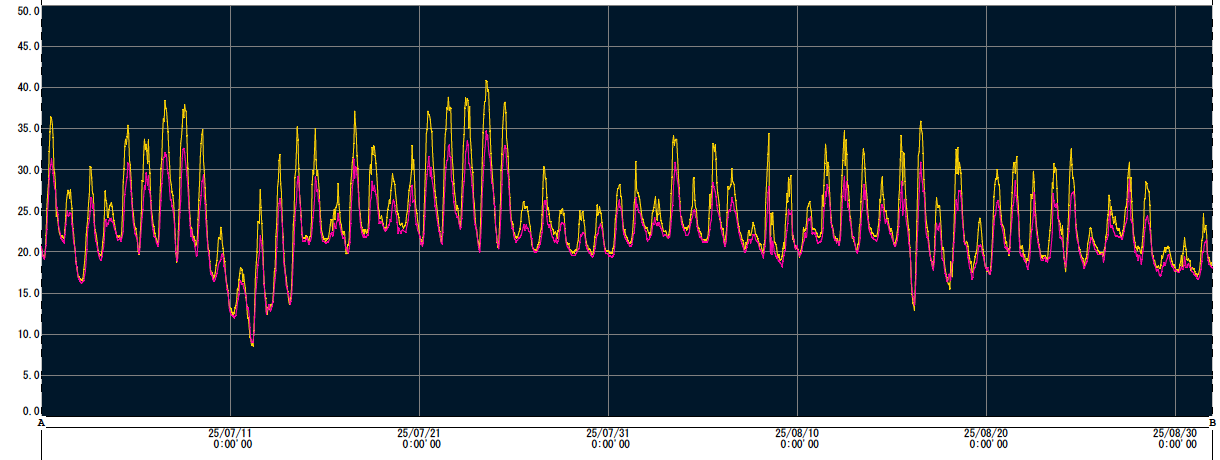Select the 25.0 value on the vertical axis
Viewport: 1220px width, 460px height.
pyautogui.click(x=22, y=211)
